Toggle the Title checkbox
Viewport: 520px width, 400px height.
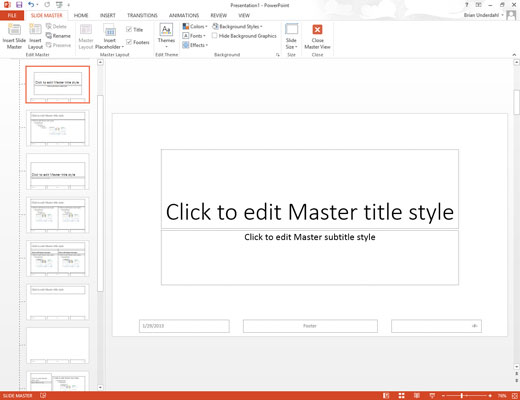129,30
